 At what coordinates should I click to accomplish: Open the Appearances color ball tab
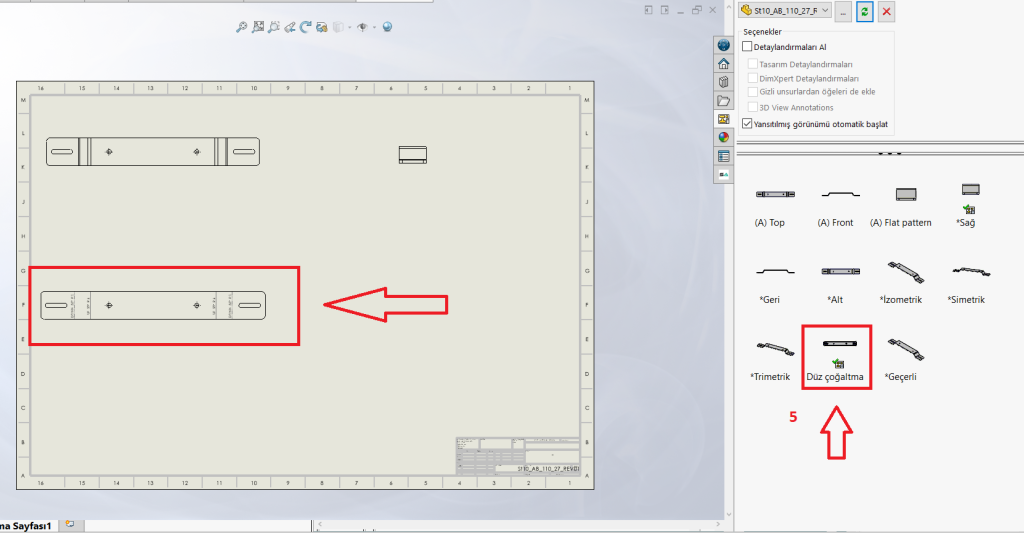[x=723, y=138]
